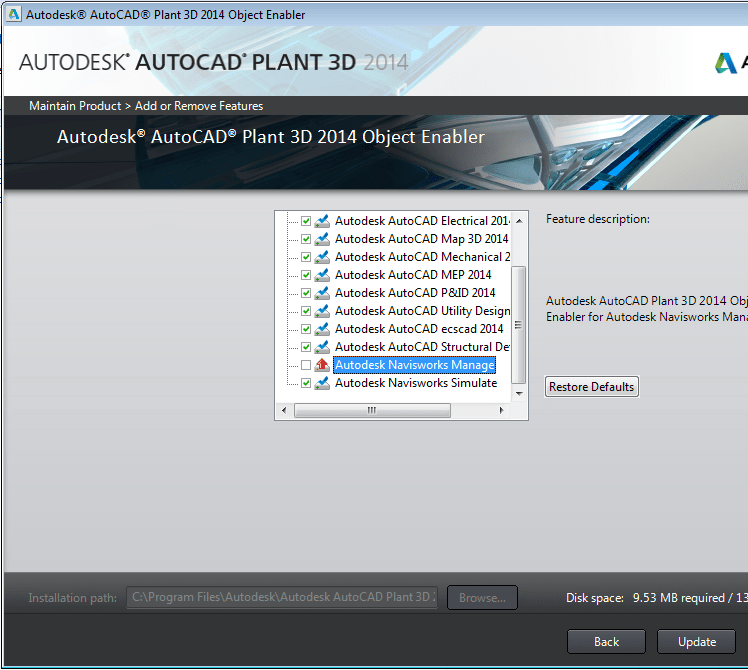
Task: Click the disabled Browse... button
Action: 482,597
